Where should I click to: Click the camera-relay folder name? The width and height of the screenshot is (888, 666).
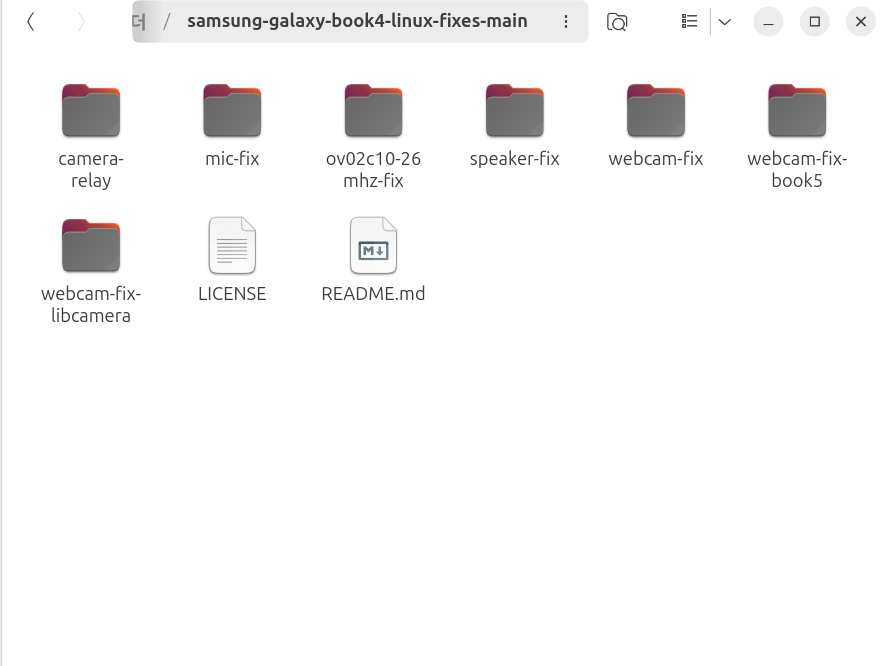[91, 169]
